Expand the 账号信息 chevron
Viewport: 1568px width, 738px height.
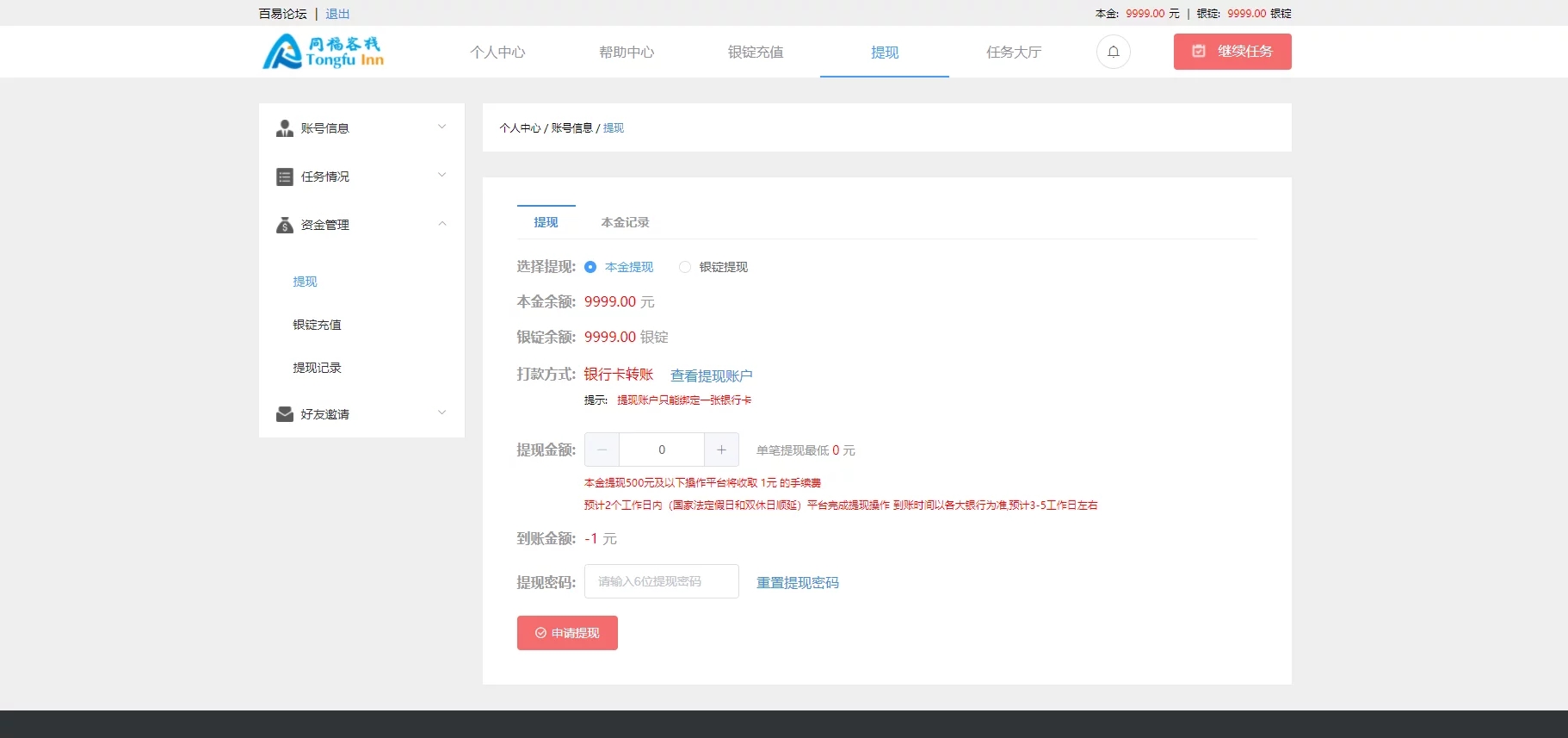coord(442,127)
